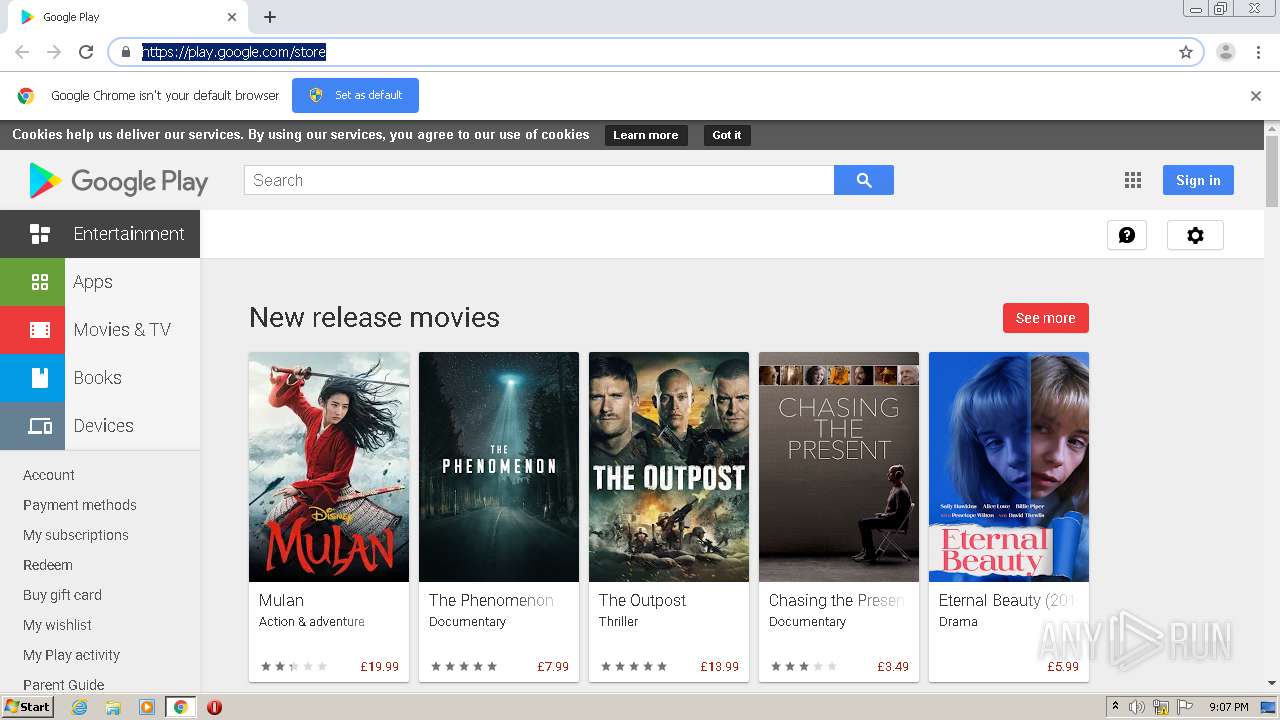
Task: Click Got it in cookie banner
Action: 727,135
